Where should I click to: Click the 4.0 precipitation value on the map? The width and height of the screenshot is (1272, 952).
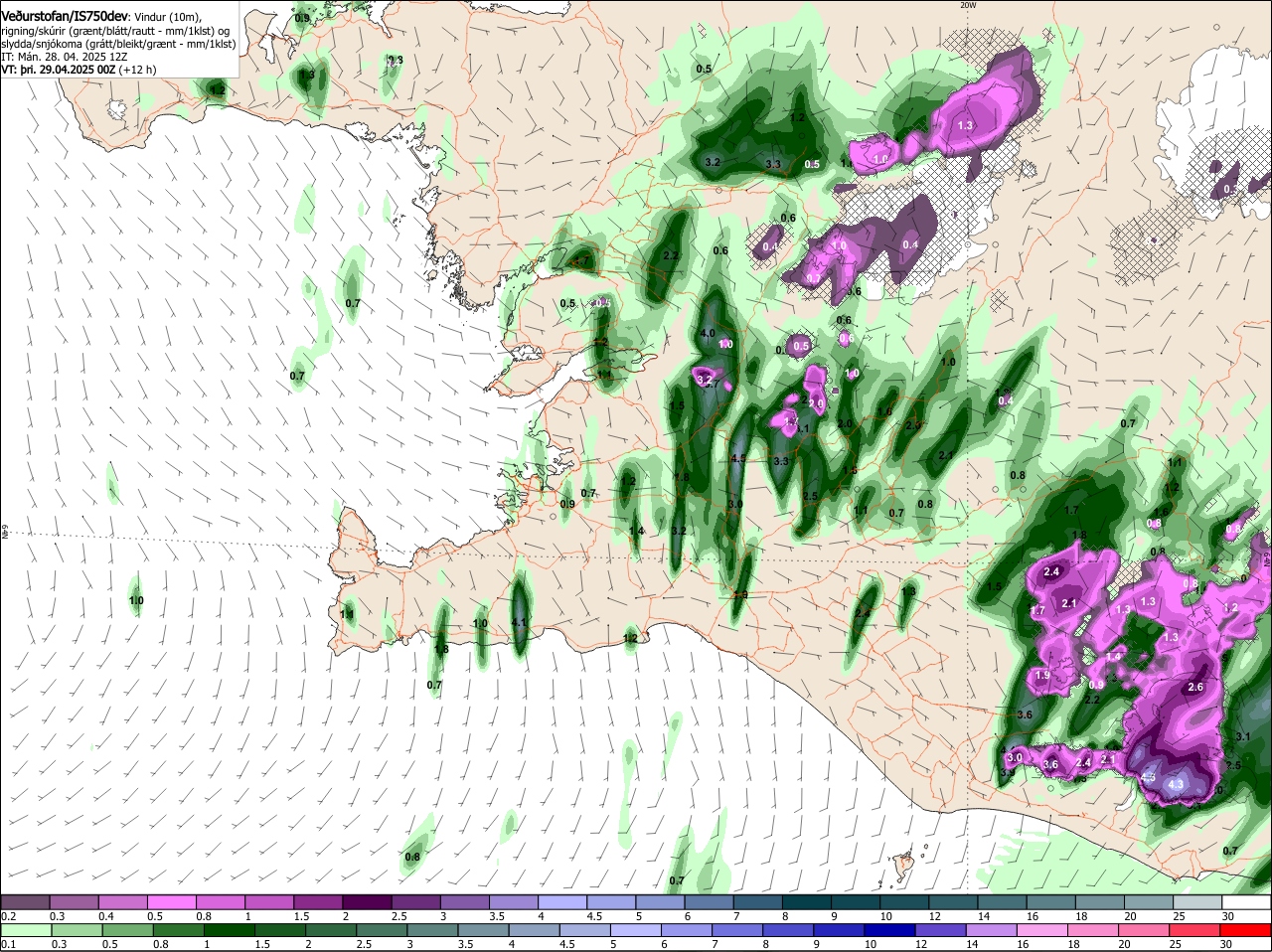point(708,333)
